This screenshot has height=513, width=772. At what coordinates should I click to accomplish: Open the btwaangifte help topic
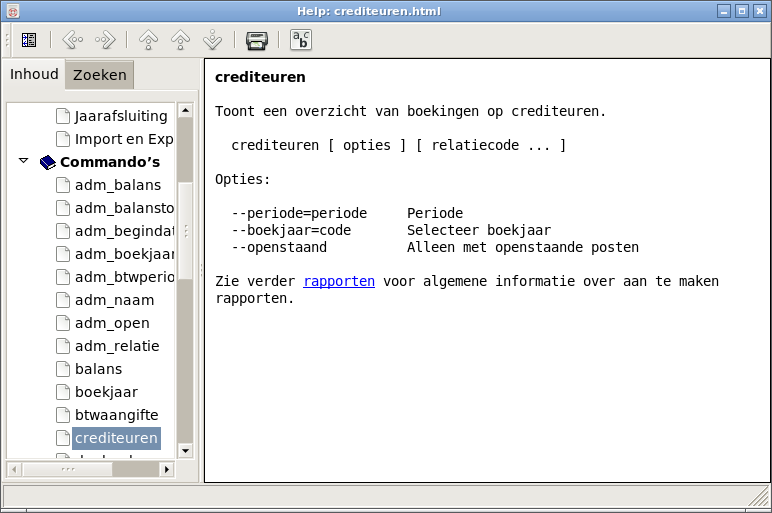click(x=116, y=415)
